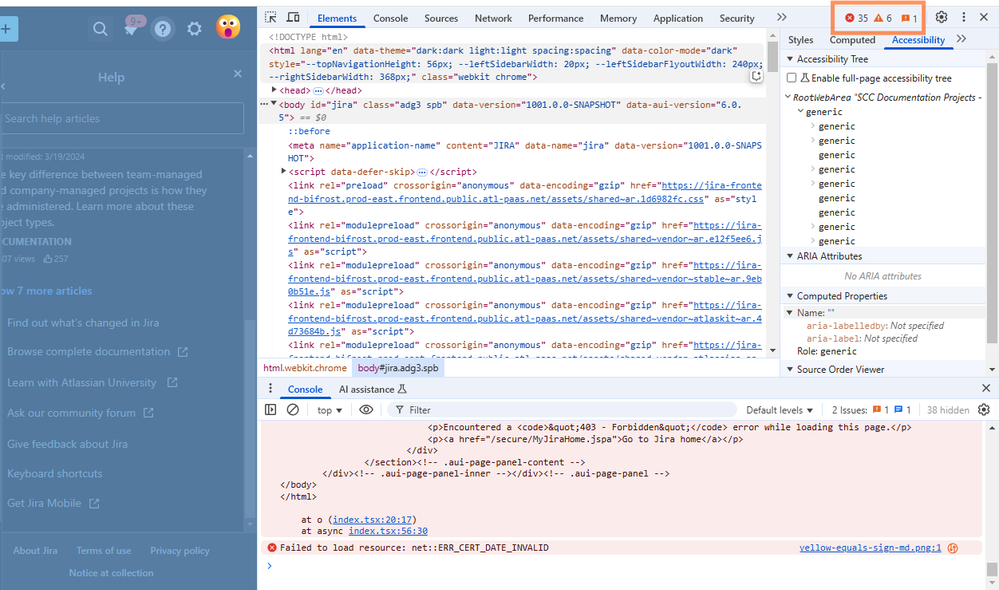Image resolution: width=999 pixels, height=590 pixels.
Task: Activate the inspect element picker icon
Action: click(271, 17)
